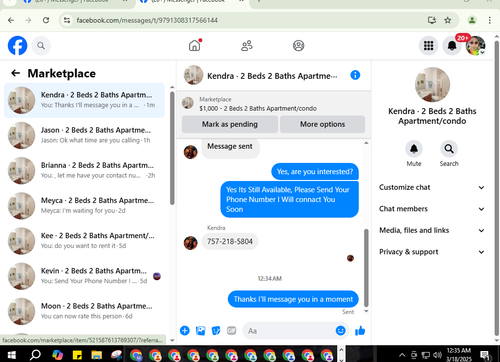Open Kendra conversation in list
Screen dimensions: 500x362
point(84,100)
